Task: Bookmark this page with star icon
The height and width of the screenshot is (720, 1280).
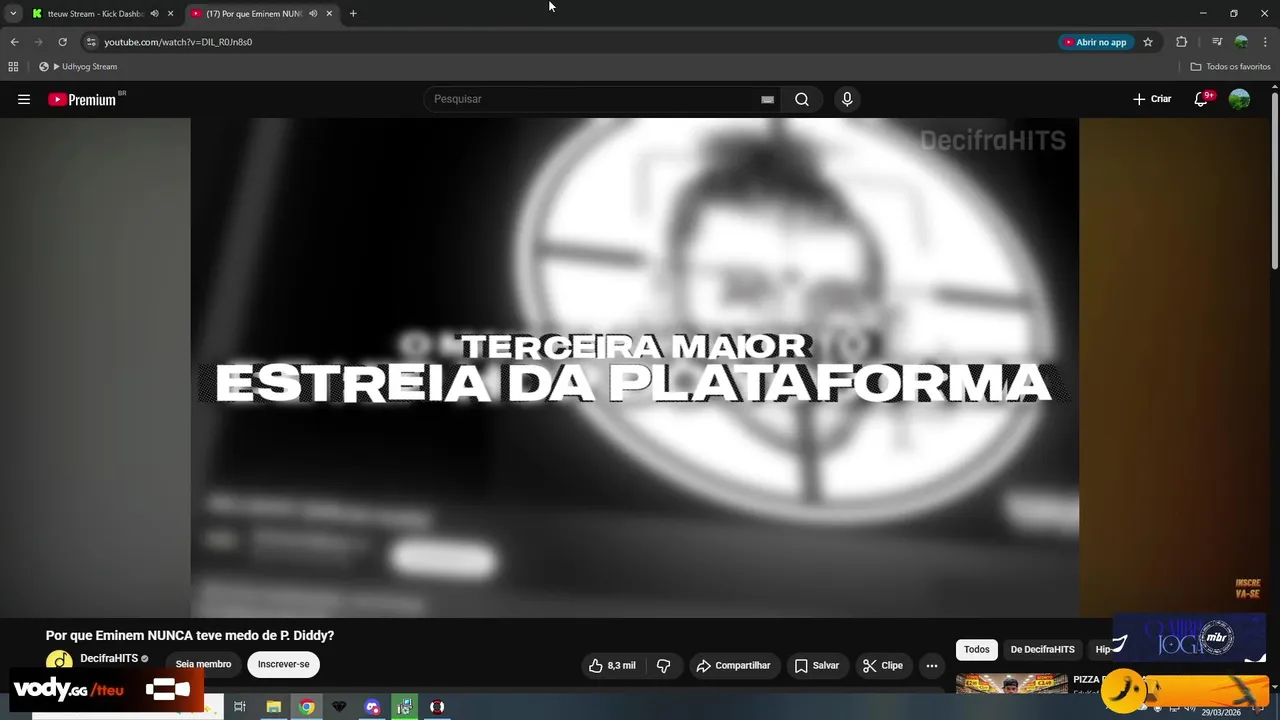Action: (1148, 42)
